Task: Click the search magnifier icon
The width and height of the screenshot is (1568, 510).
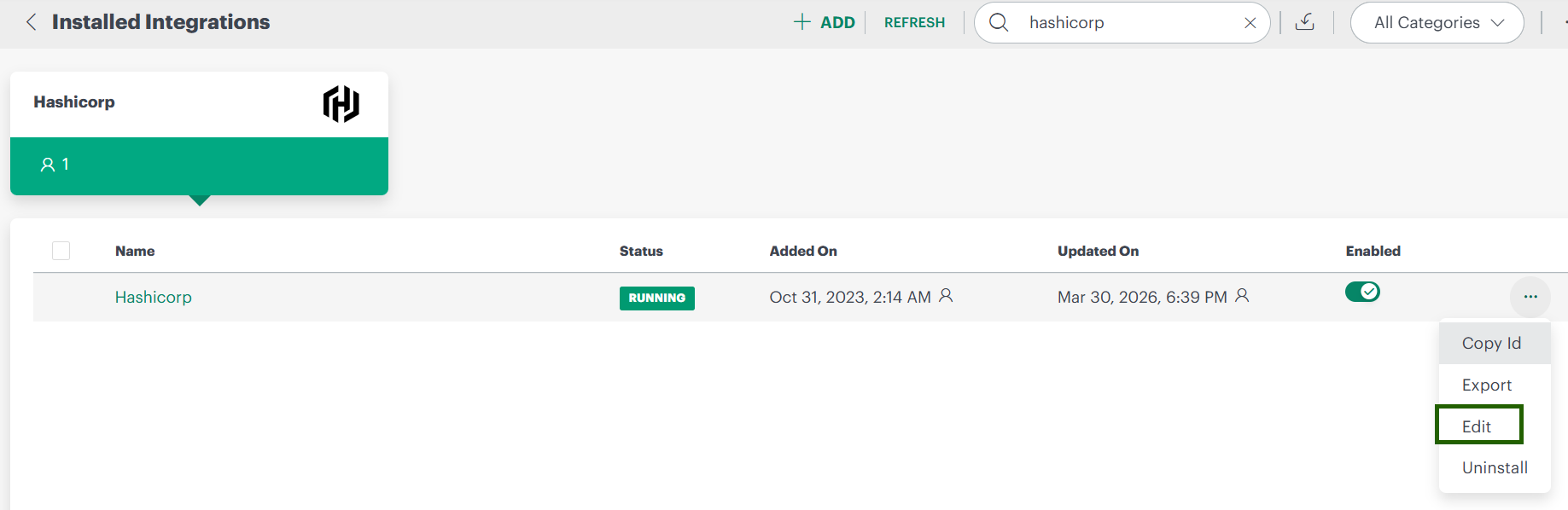Action: 999,22
